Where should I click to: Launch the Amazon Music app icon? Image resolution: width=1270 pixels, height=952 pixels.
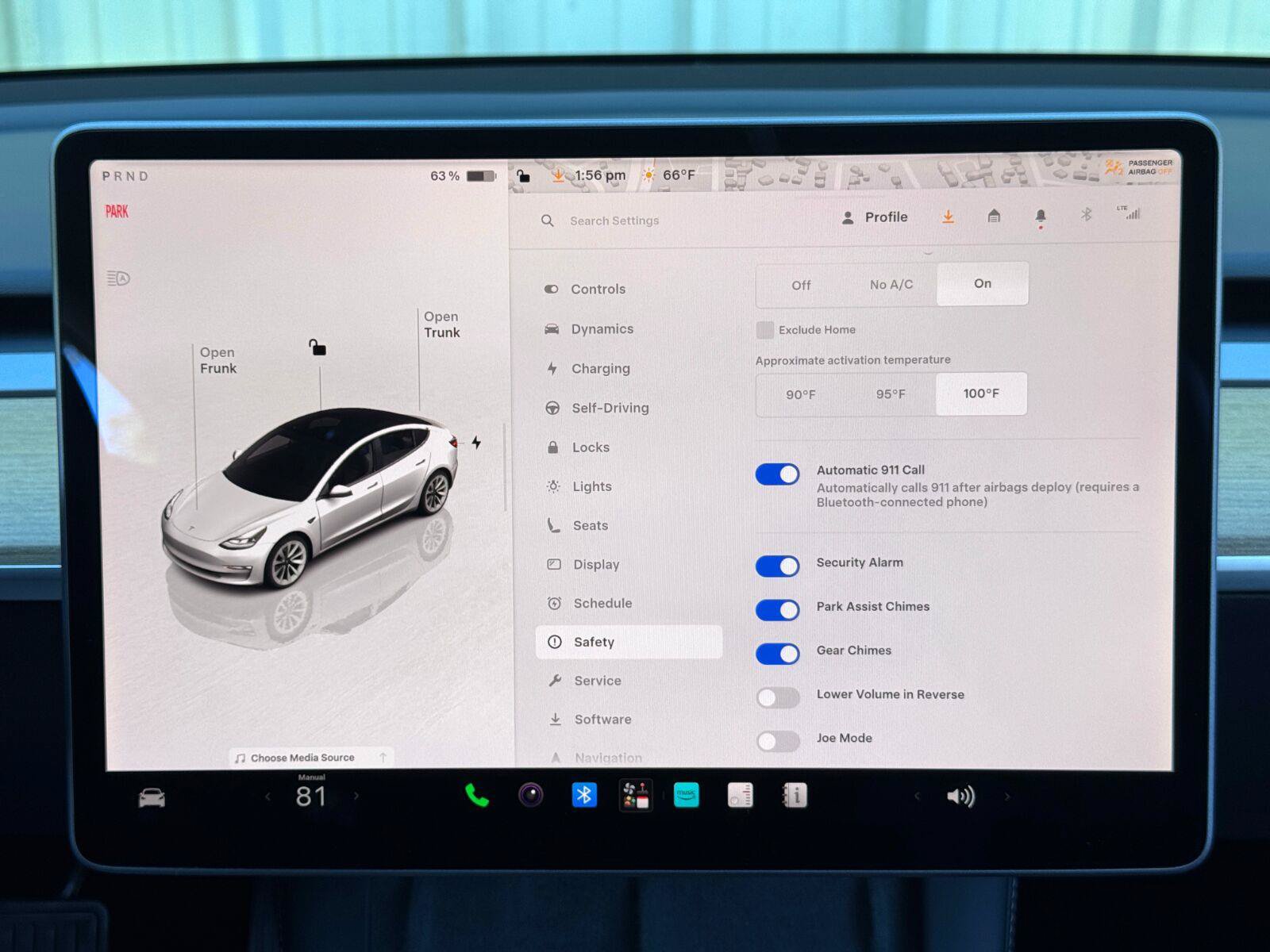pyautogui.click(x=687, y=795)
